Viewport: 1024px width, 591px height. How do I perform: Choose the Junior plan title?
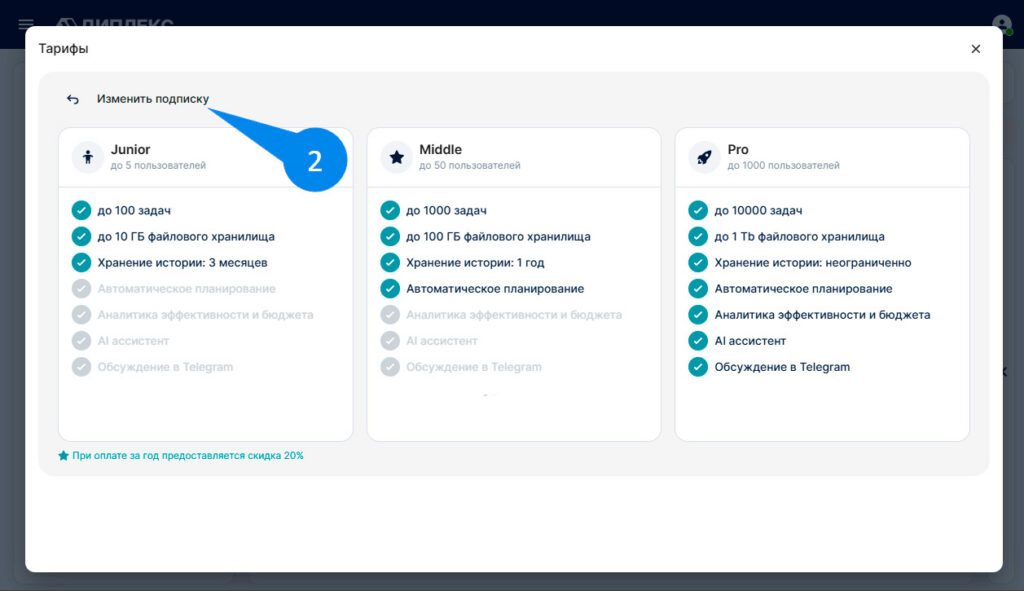click(131, 150)
